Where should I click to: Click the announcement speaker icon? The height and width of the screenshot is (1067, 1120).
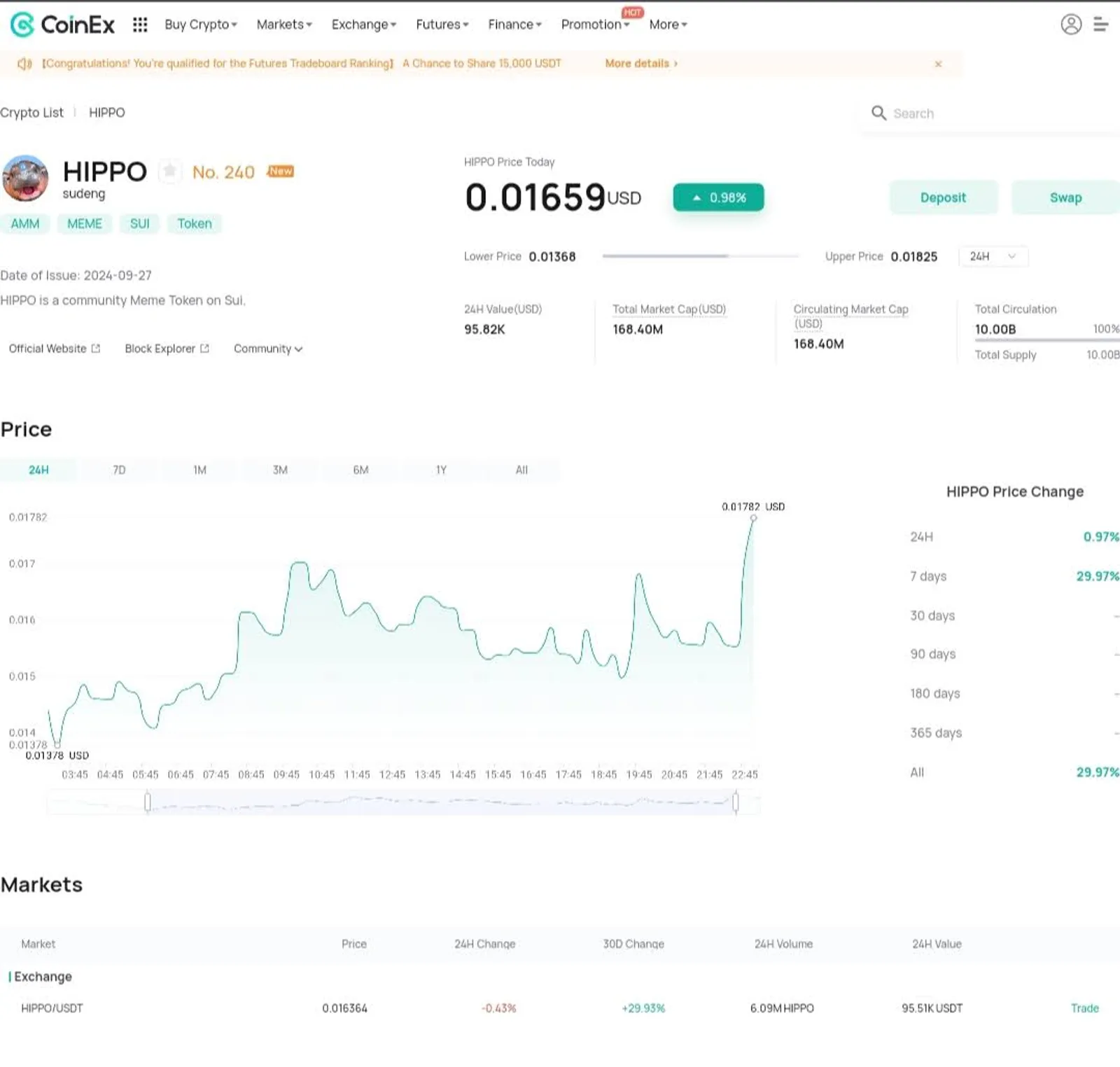tap(24, 64)
